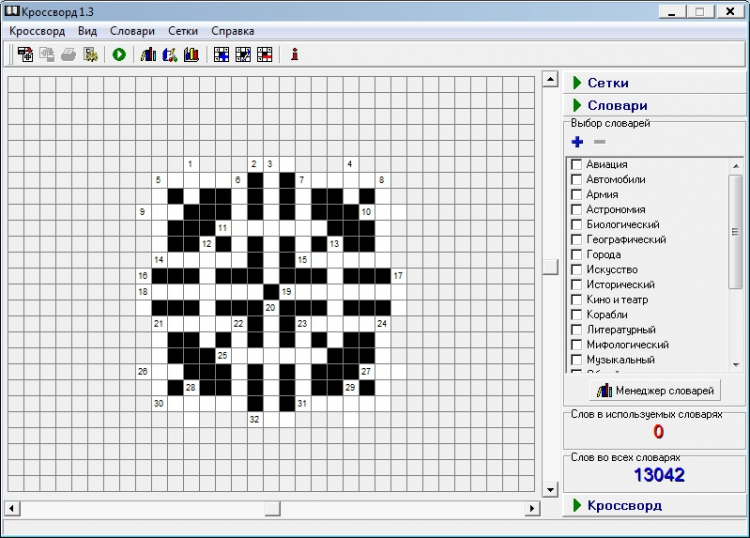Enable the Астрономия dictionary checkbox
Image resolution: width=750 pixels, height=538 pixels.
(x=577, y=209)
